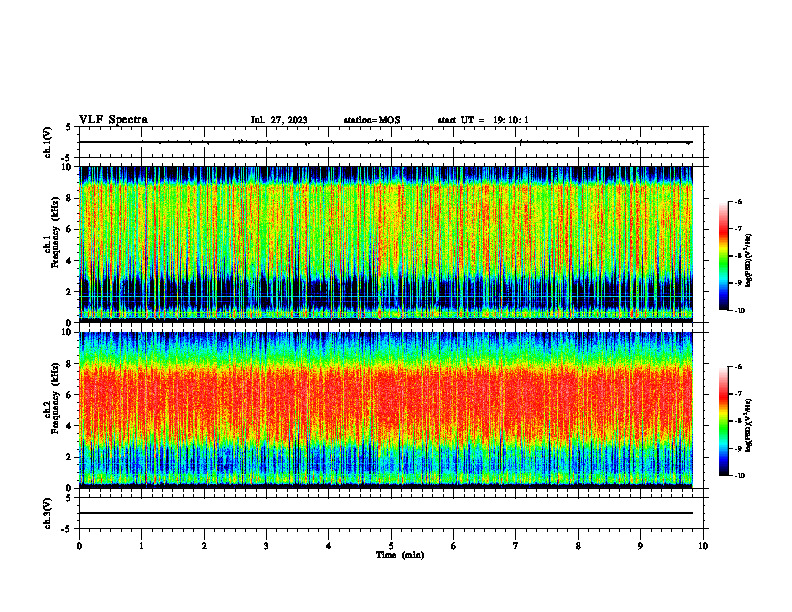Image resolution: width=792 pixels, height=612 pixels.
Task: Click the "ch.1(V)" axis label
Action: (x=48, y=142)
